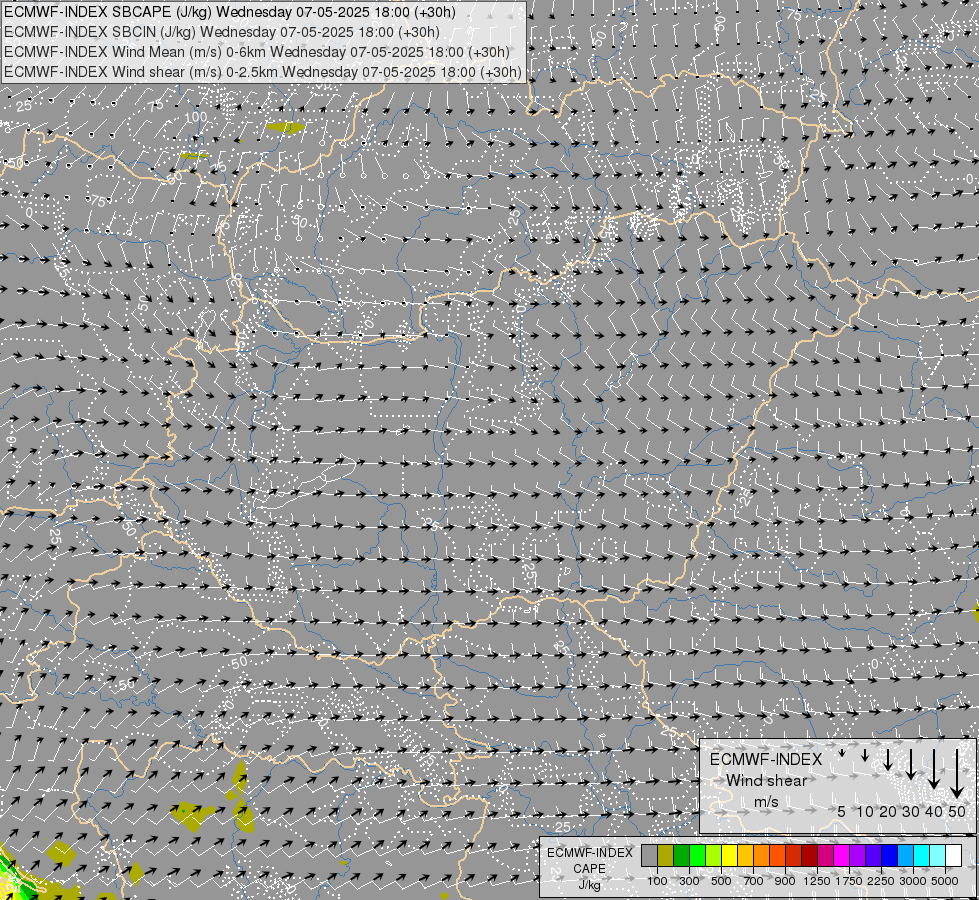979x900 pixels.
Task: Click the 2250 value on CAPE scale
Action: (x=881, y=881)
